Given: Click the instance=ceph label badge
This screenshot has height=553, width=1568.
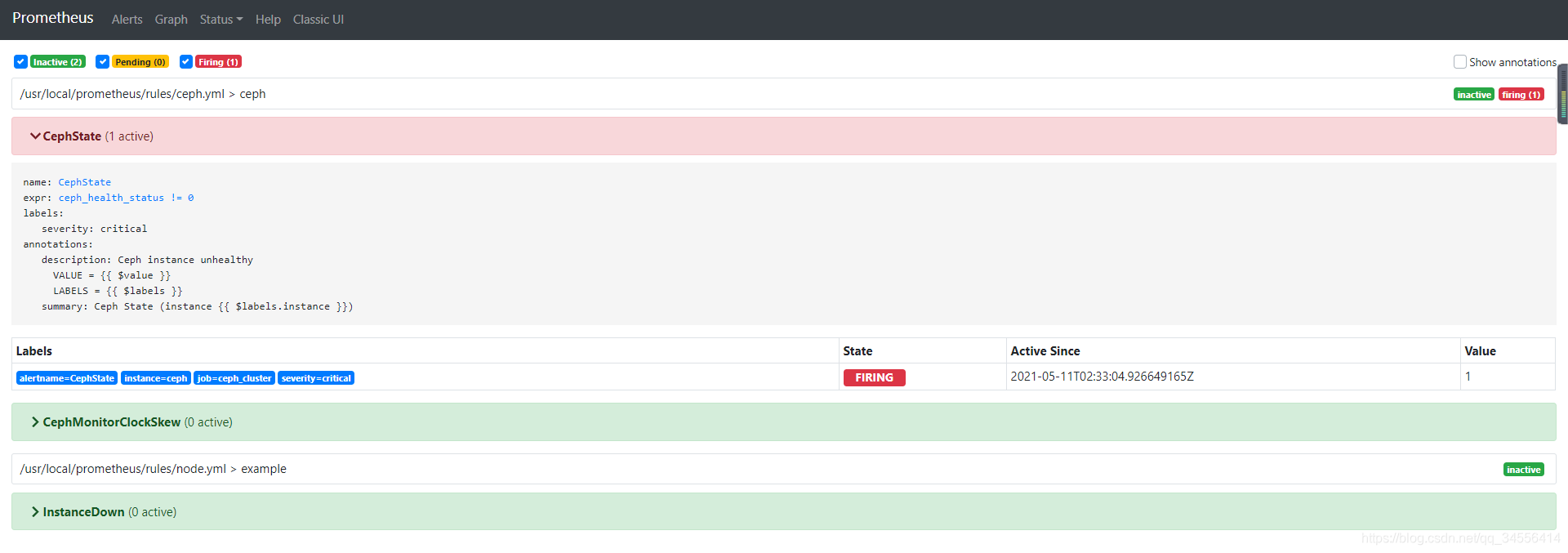Looking at the screenshot, I should pos(156,378).
